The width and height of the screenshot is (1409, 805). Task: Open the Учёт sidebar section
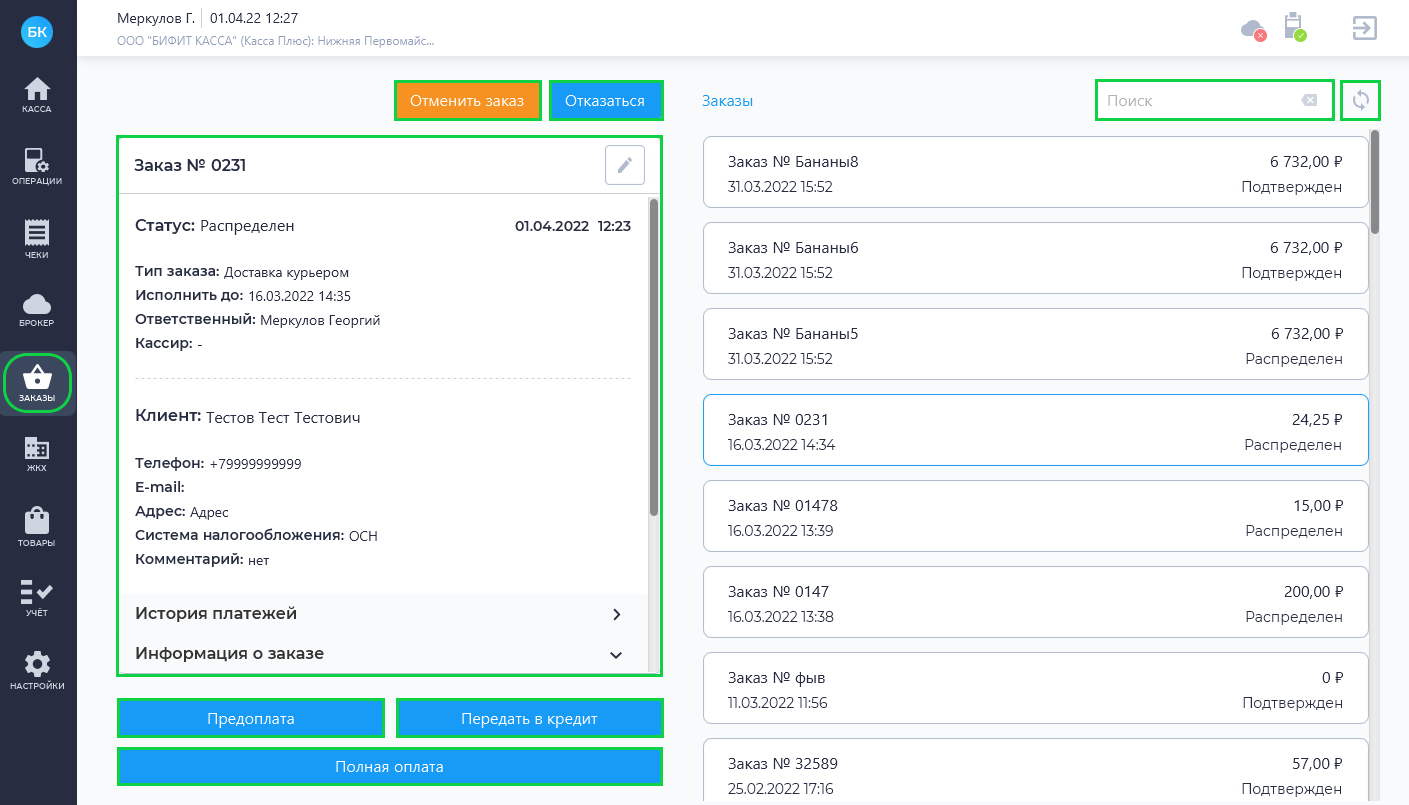click(37, 598)
